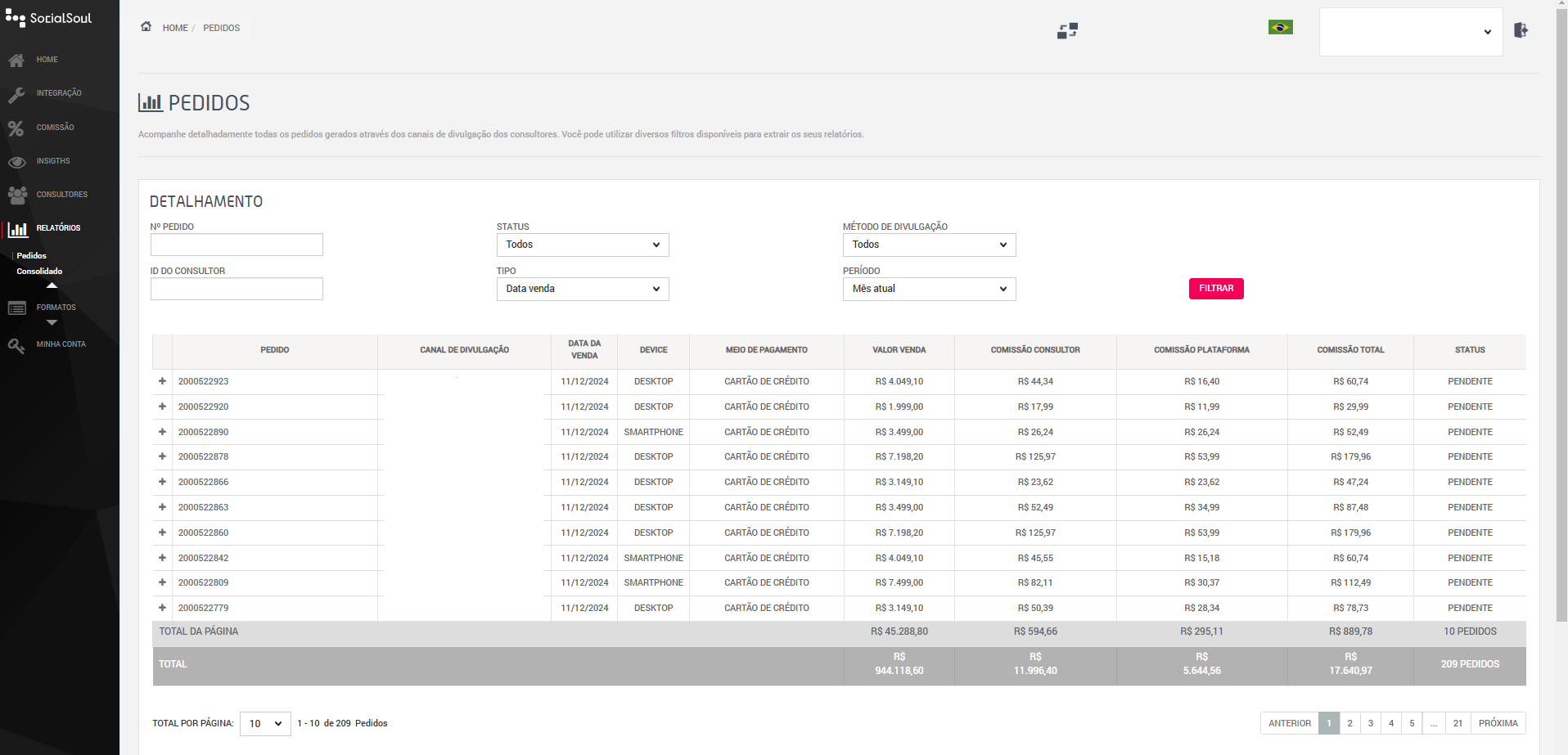Click the Comissão percent icon

[x=16, y=128]
